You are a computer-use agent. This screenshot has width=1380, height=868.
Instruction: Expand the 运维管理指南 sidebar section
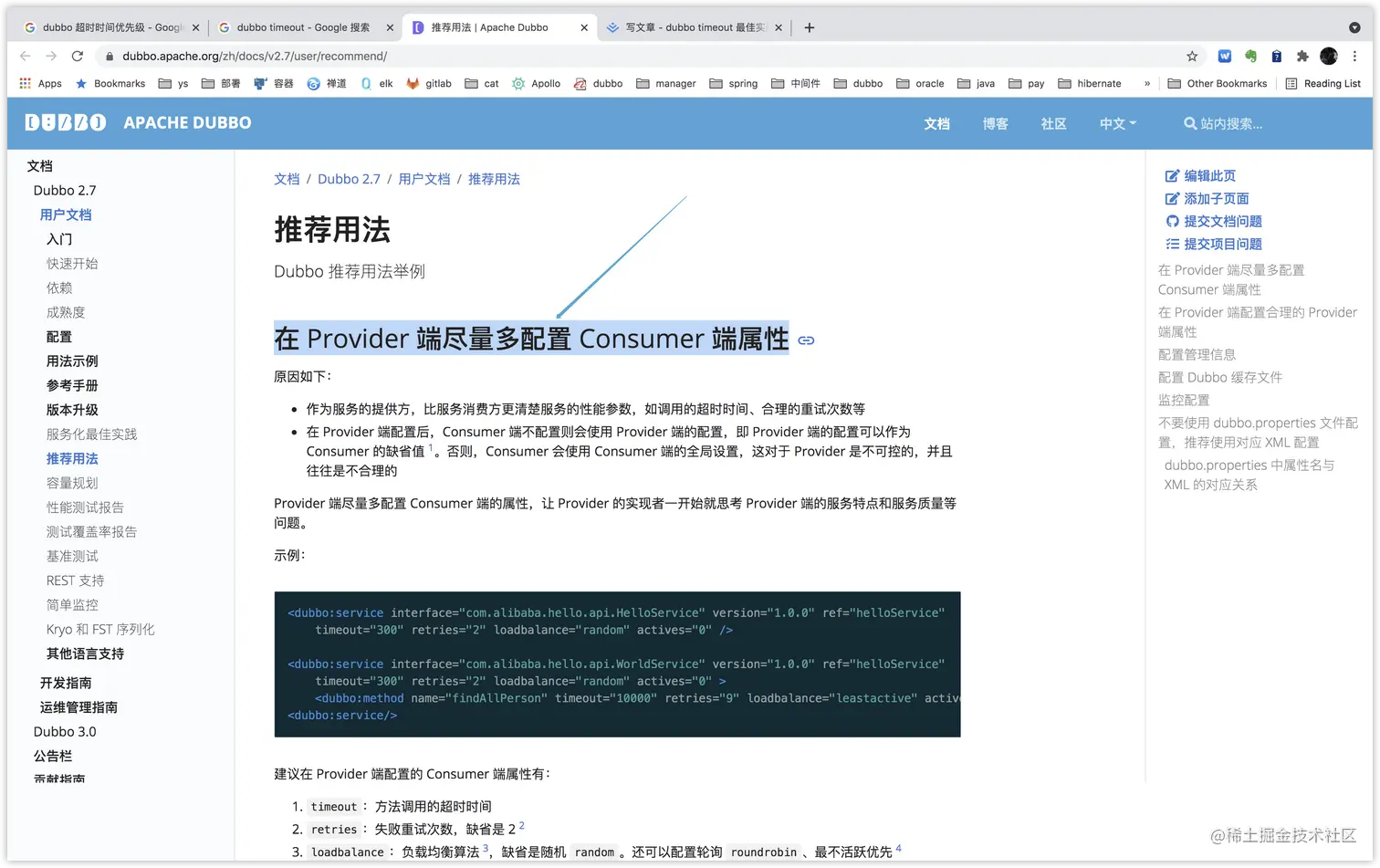tap(78, 707)
